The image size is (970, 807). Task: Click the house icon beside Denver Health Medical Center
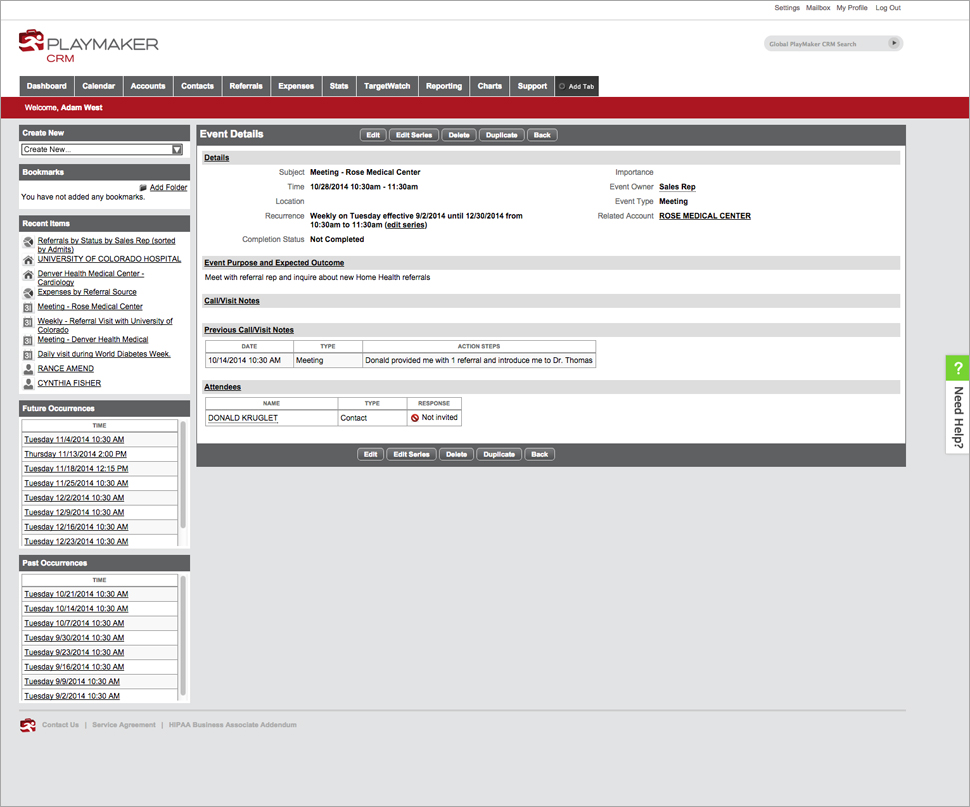[28, 275]
